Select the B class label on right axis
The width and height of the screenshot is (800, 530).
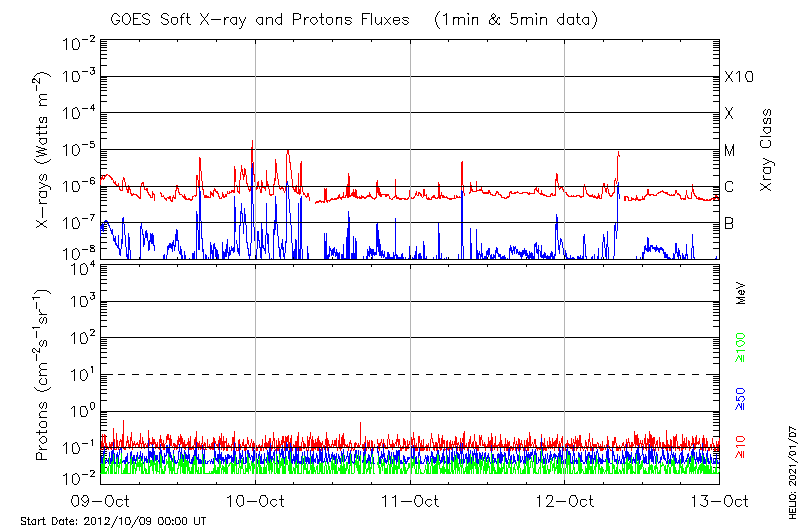(729, 223)
